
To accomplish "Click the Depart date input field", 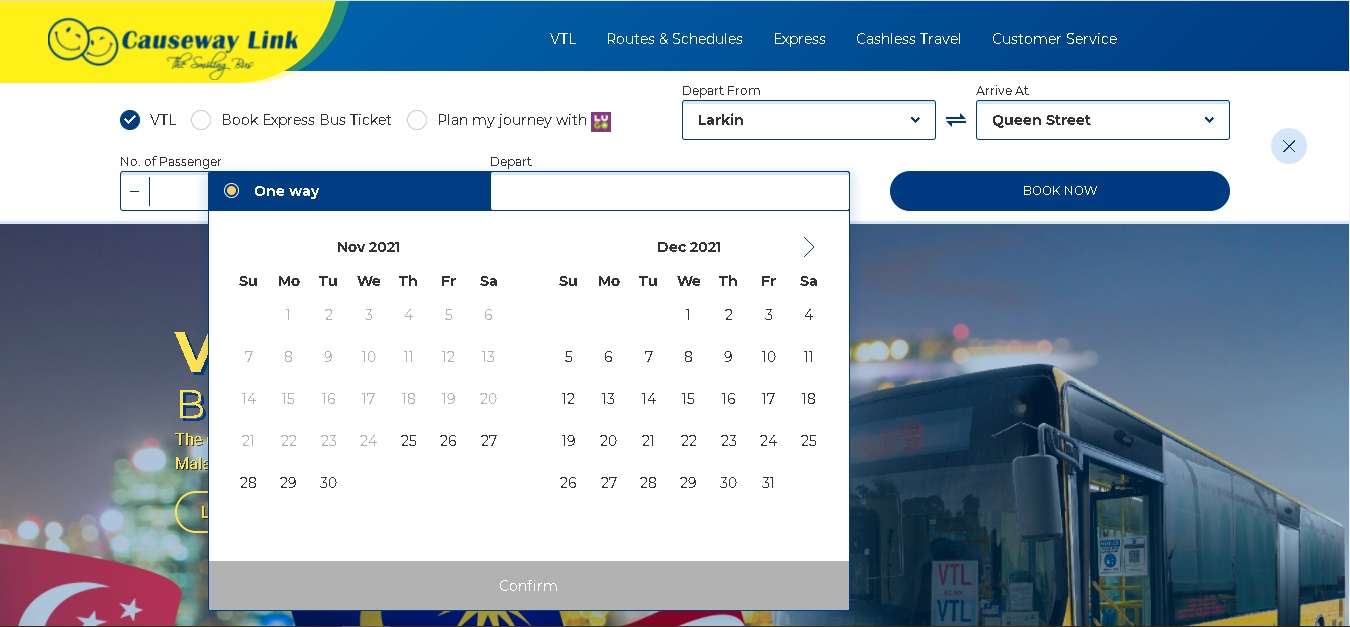I will point(669,191).
